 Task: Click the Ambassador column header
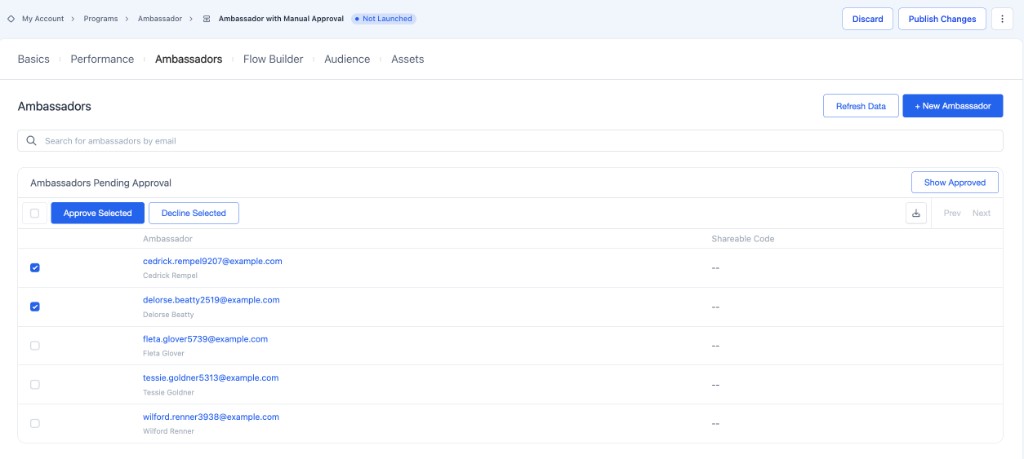pos(168,239)
